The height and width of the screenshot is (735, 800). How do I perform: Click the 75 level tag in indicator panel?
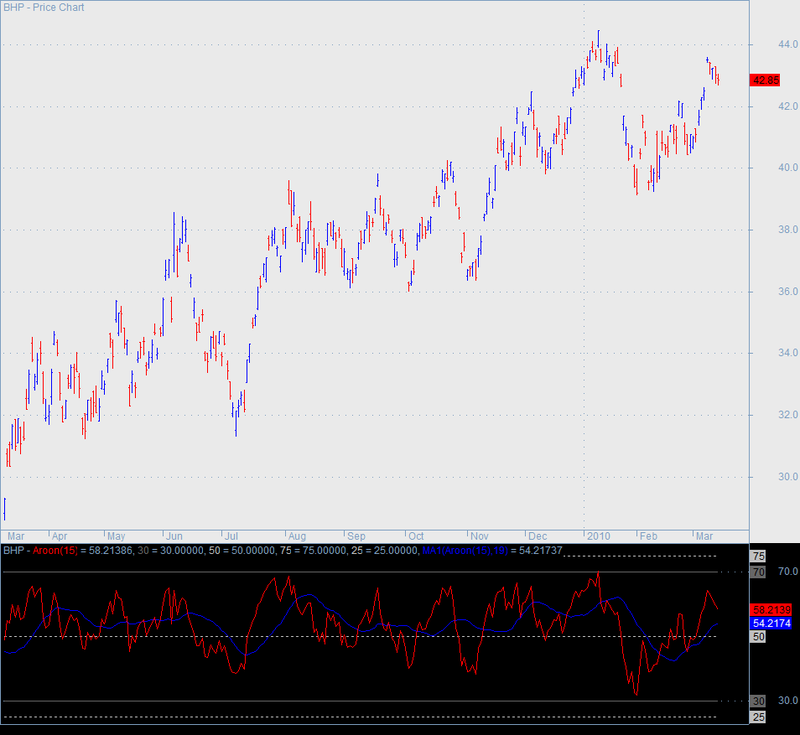(x=759, y=556)
